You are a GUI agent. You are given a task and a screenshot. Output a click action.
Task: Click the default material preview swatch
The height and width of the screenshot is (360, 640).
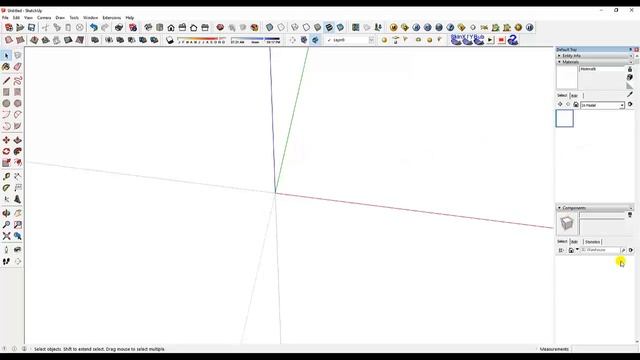(x=567, y=77)
